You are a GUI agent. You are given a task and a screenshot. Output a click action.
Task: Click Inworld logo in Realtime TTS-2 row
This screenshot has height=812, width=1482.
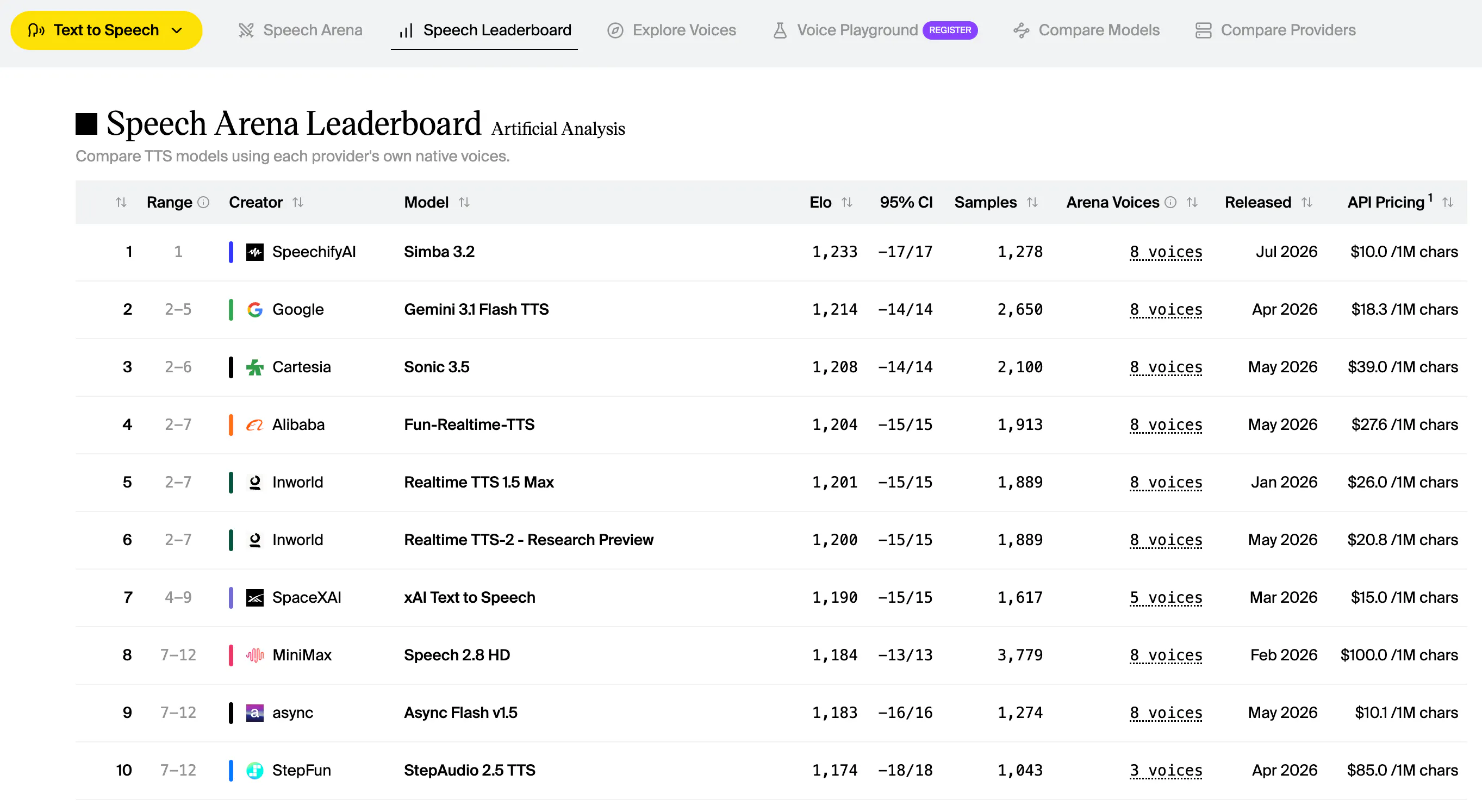255,539
